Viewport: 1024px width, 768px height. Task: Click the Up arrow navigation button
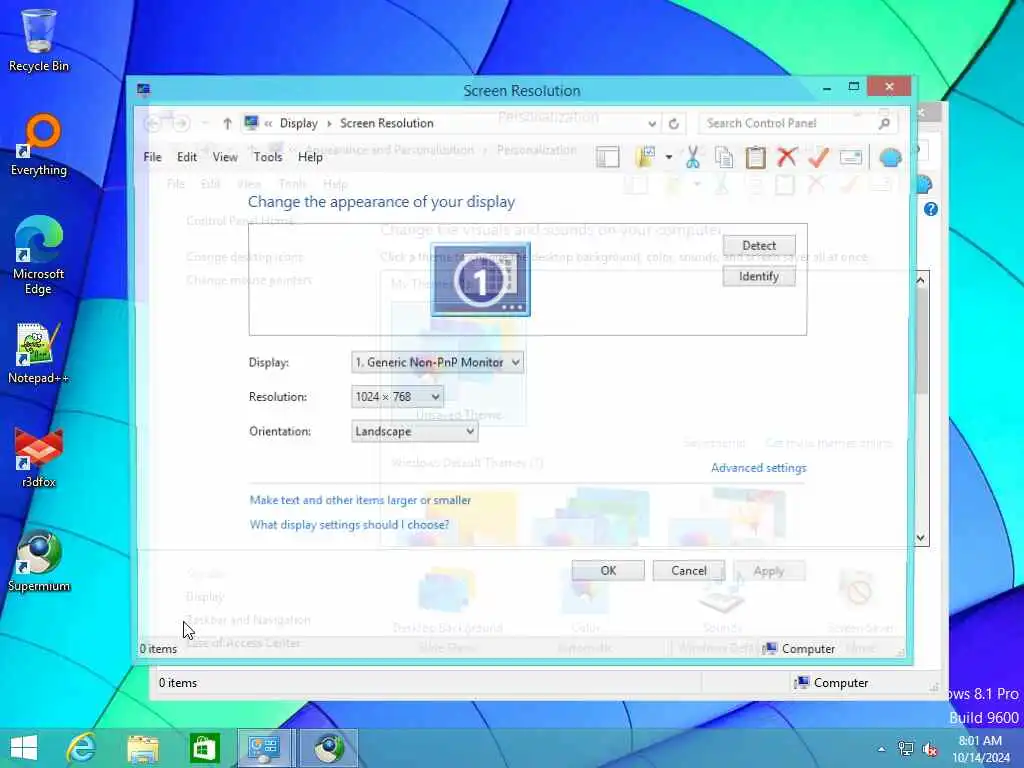coord(227,123)
